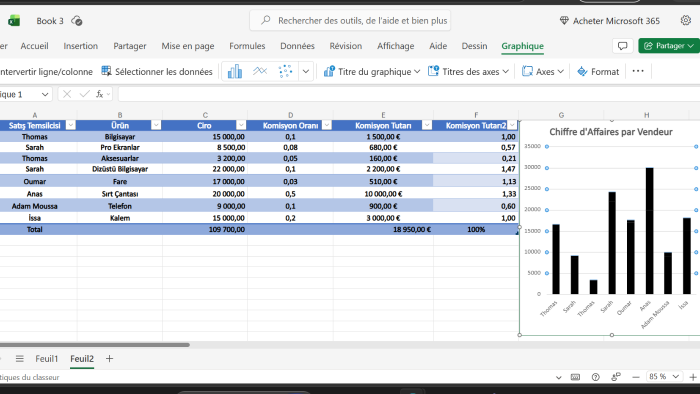Click the keyboard icon in status bar
This screenshot has height=394, width=700.
pyautogui.click(x=575, y=377)
